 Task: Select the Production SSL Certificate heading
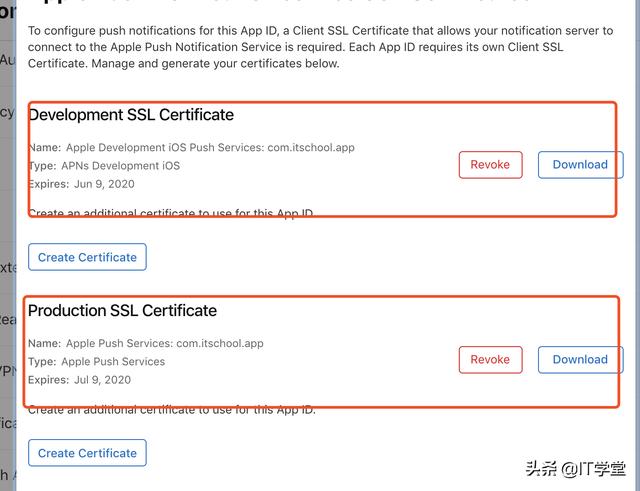(x=122, y=311)
